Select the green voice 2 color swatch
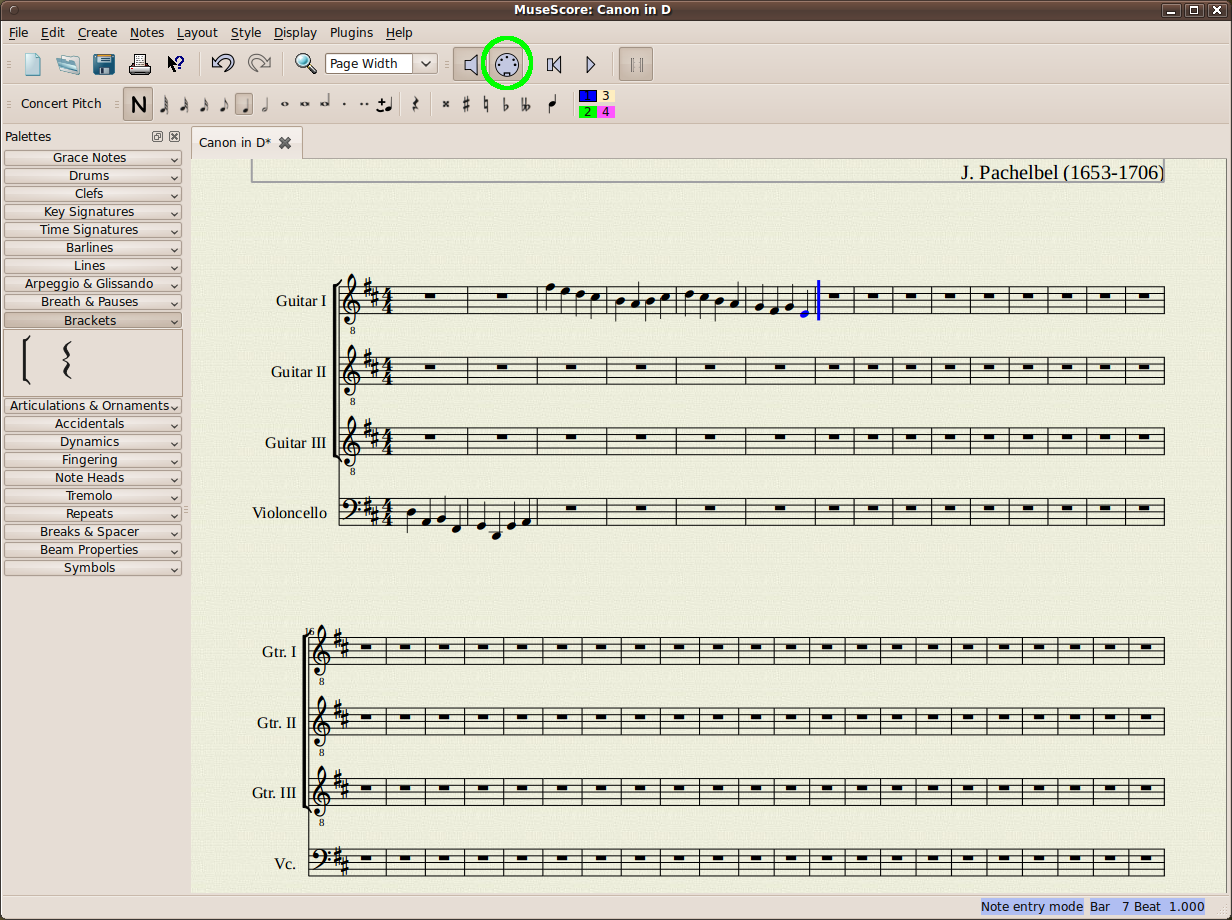1232x920 pixels. pyautogui.click(x=586, y=111)
